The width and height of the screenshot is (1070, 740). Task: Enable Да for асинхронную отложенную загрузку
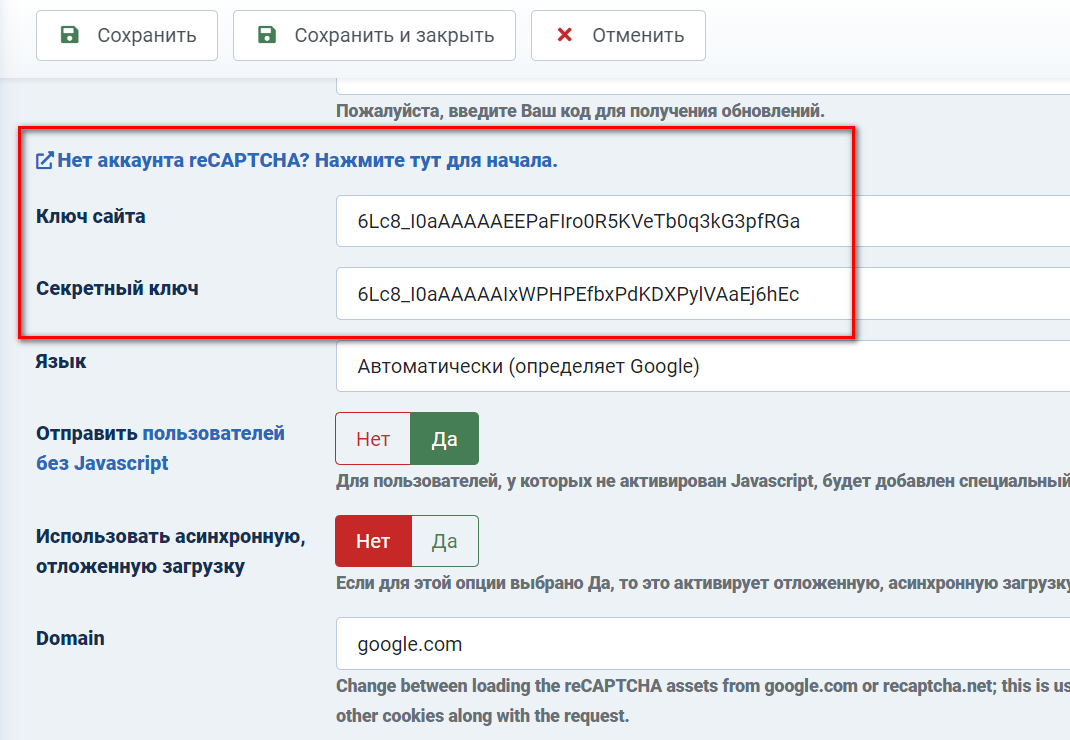[444, 541]
